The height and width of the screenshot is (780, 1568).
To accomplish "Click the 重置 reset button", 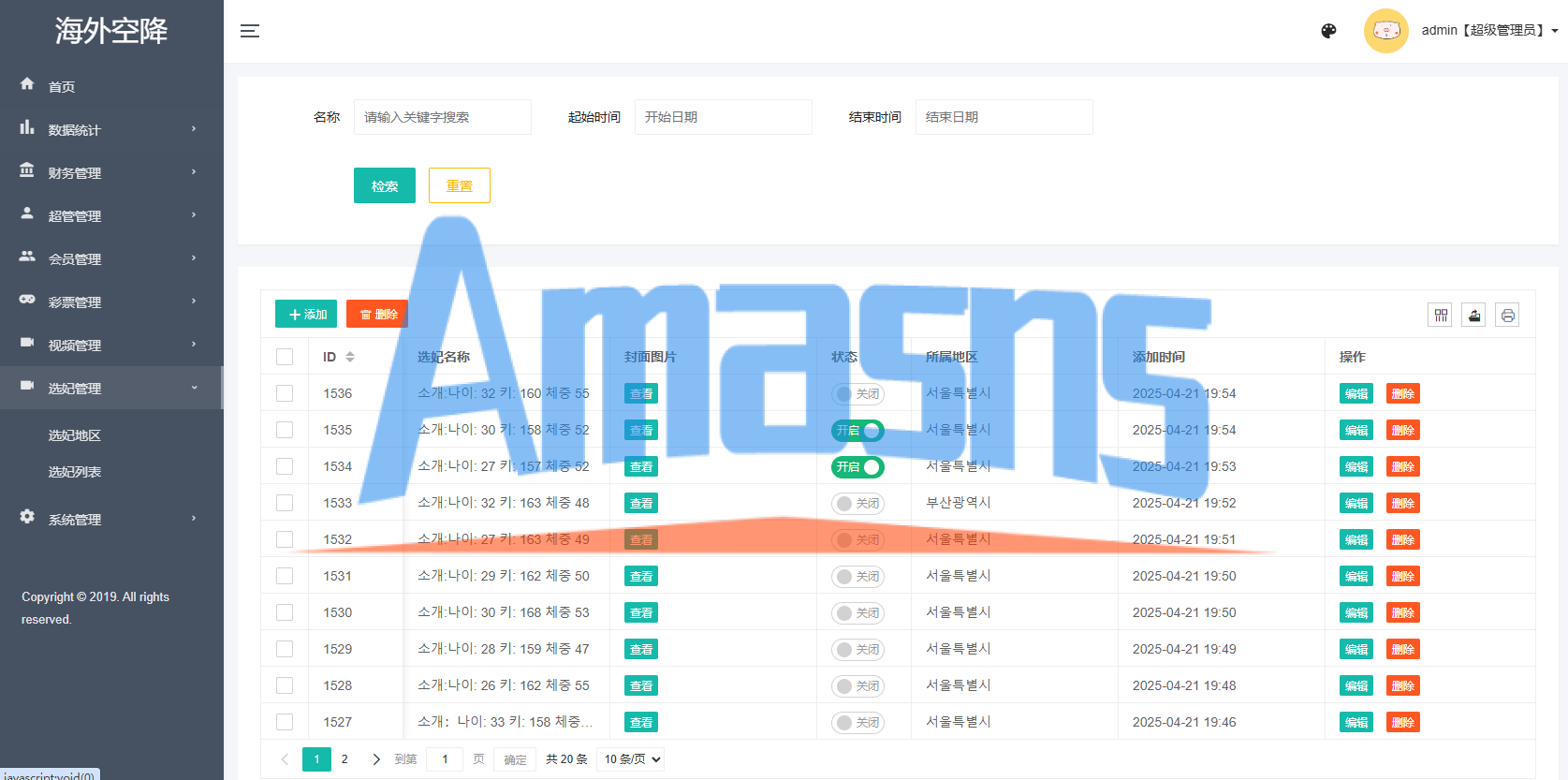I will pyautogui.click(x=460, y=185).
